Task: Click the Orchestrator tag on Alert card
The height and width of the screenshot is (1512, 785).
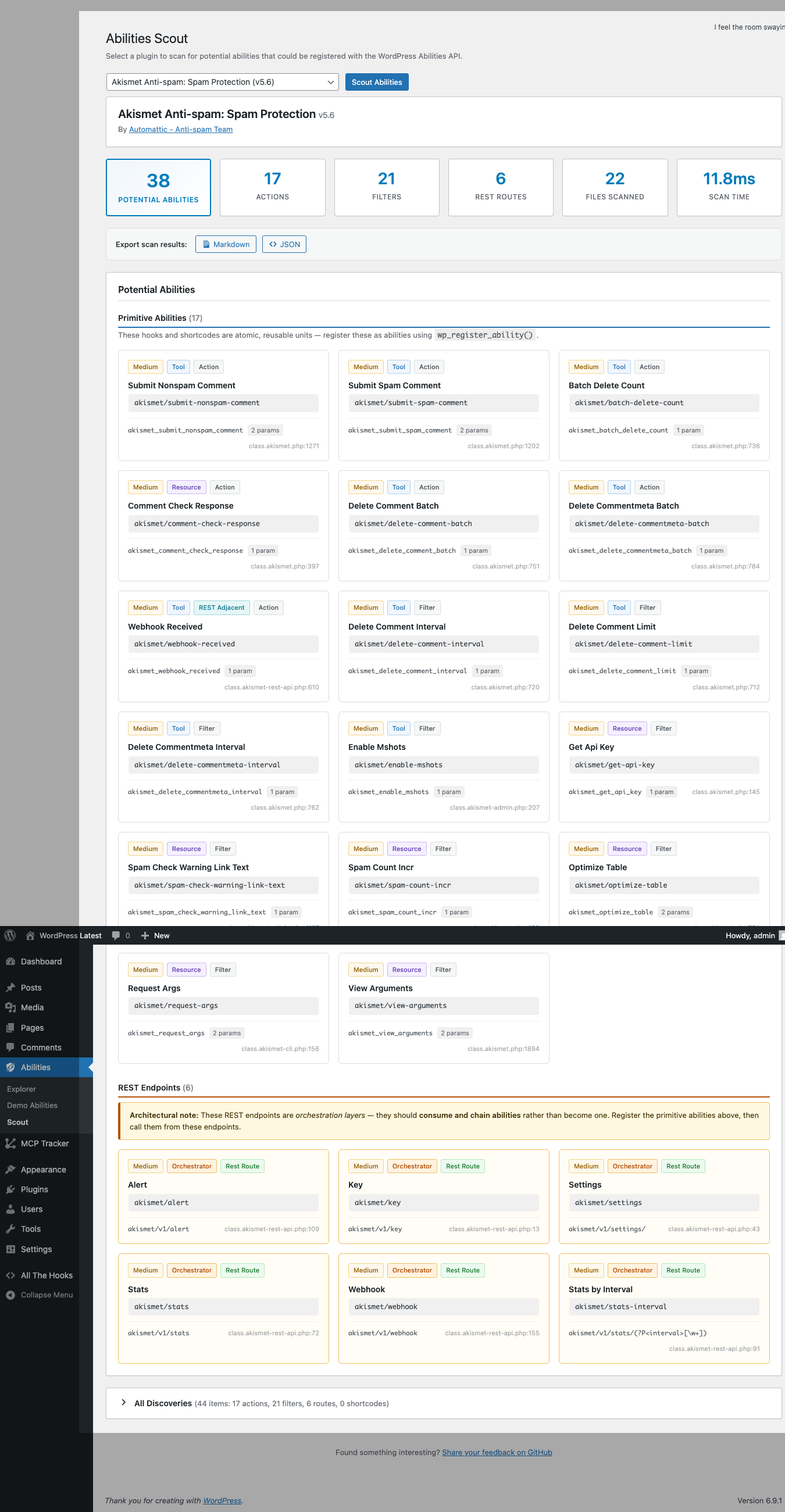Action: pos(191,1166)
